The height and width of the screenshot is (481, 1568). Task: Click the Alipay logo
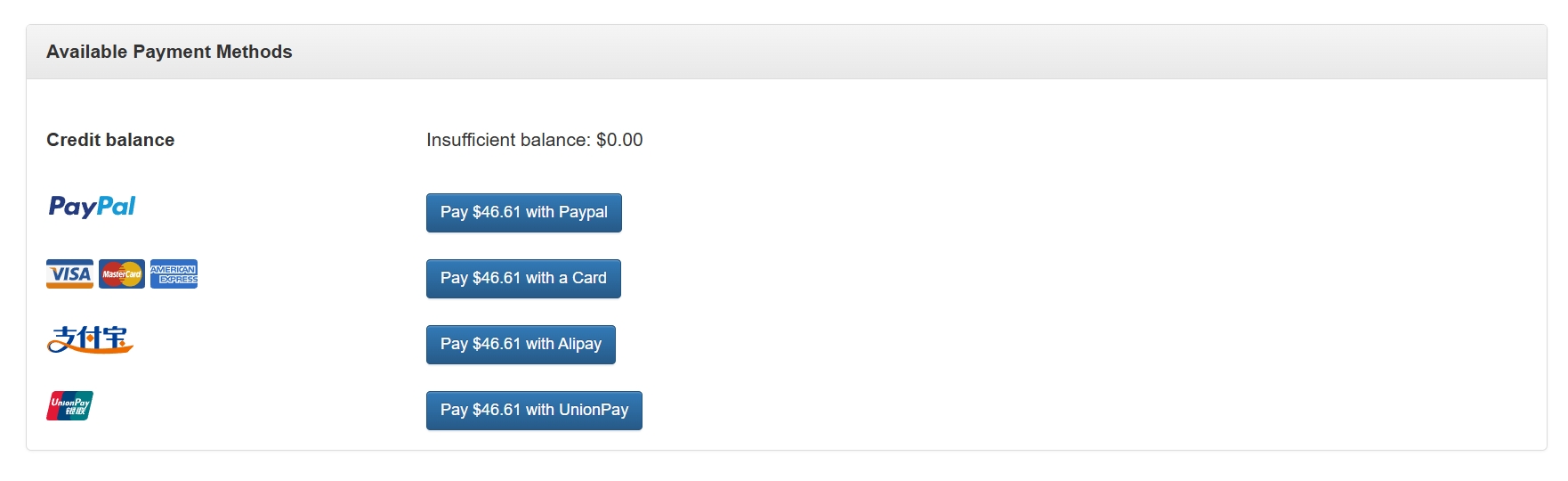[x=90, y=340]
